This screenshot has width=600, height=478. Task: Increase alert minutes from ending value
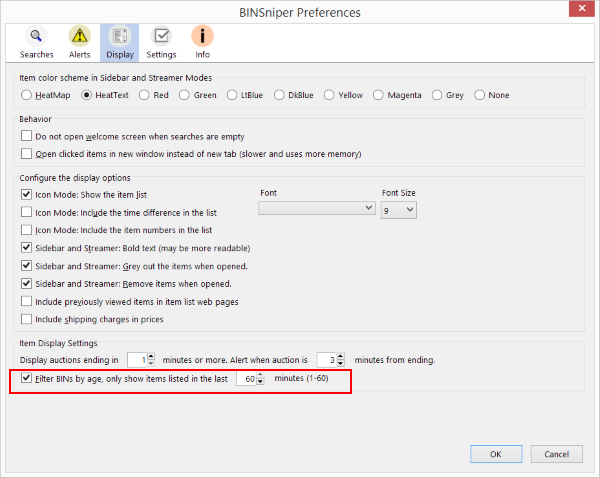[341, 356]
